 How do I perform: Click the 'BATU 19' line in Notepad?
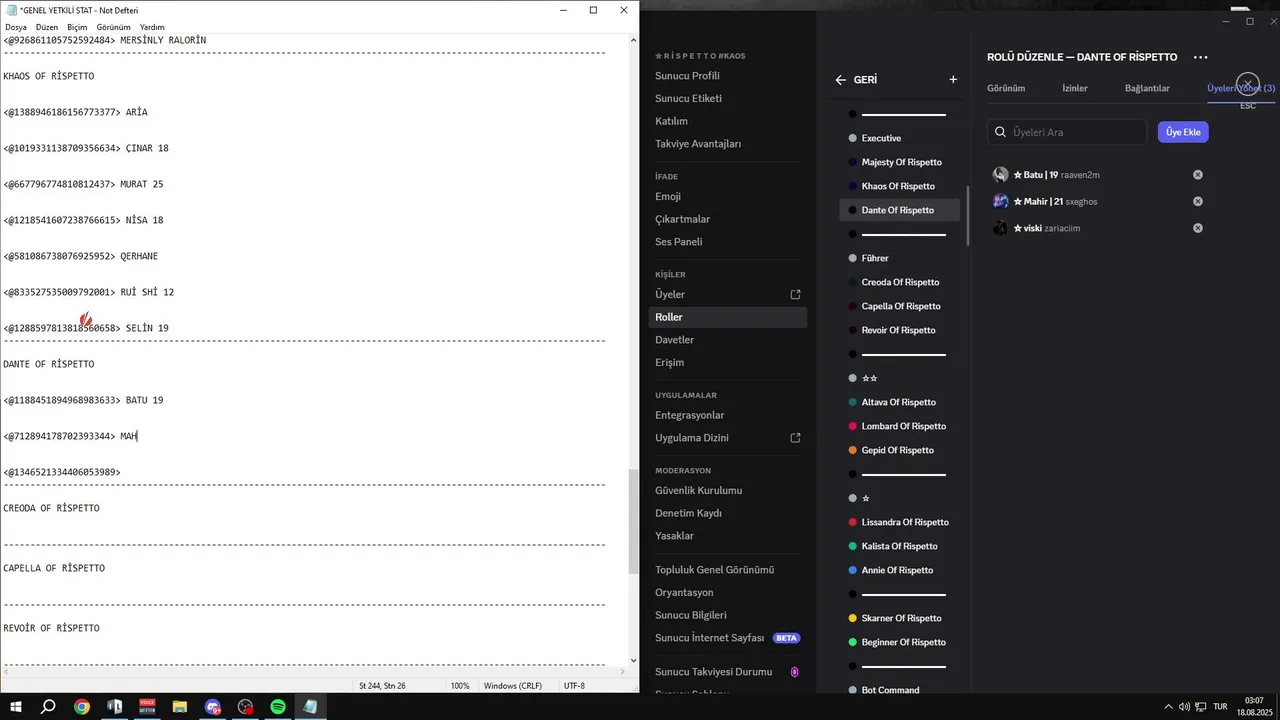click(84, 400)
